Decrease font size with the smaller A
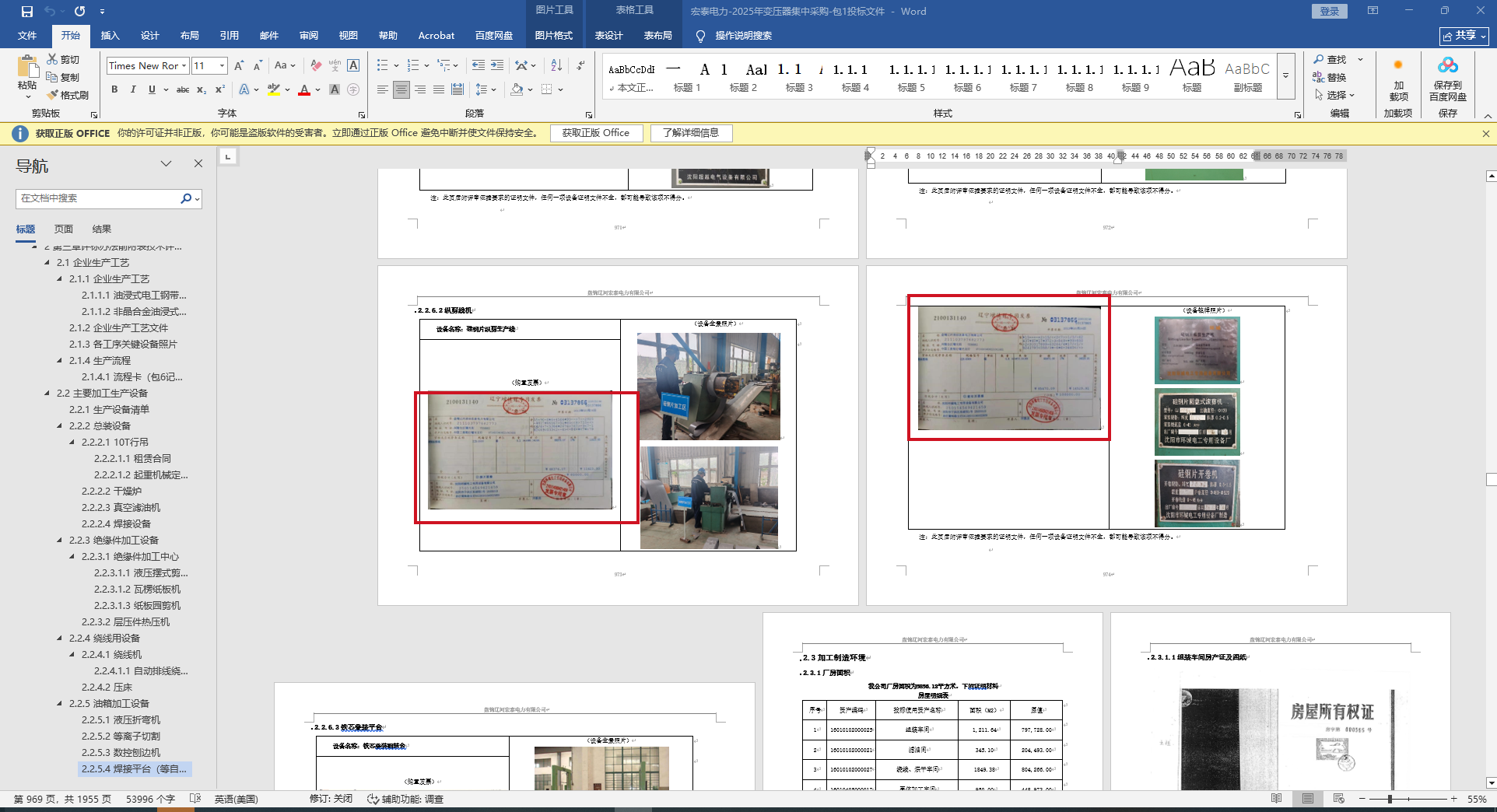The image size is (1497, 812). pyautogui.click(x=258, y=66)
